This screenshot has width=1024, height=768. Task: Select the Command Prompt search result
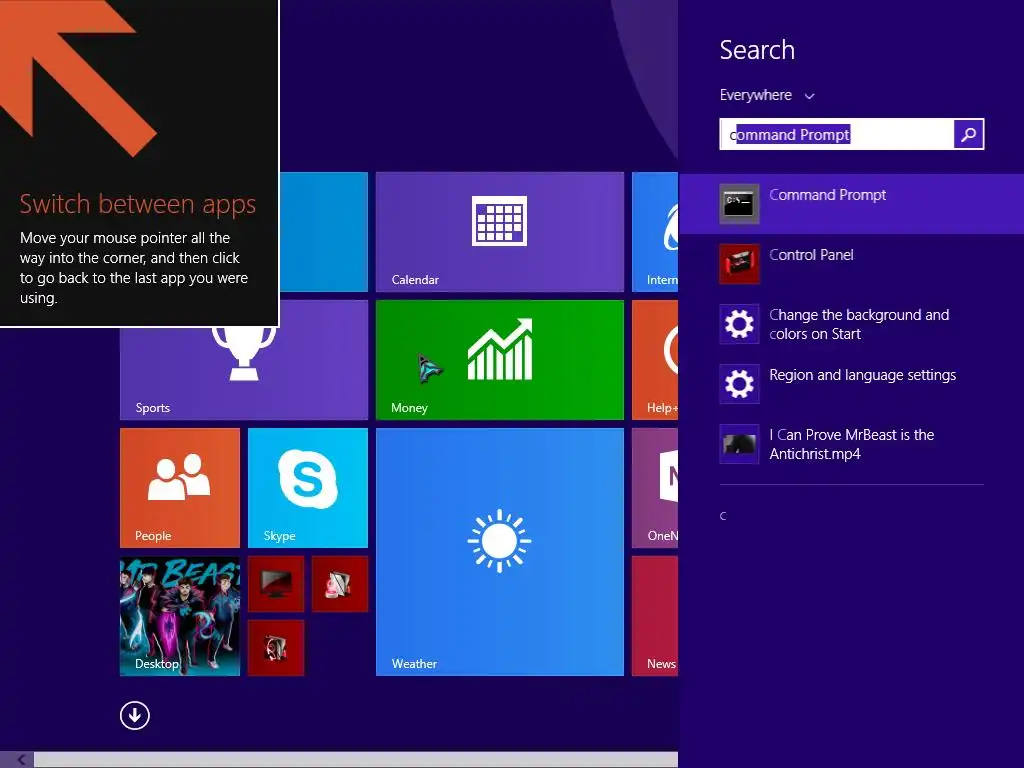(852, 204)
